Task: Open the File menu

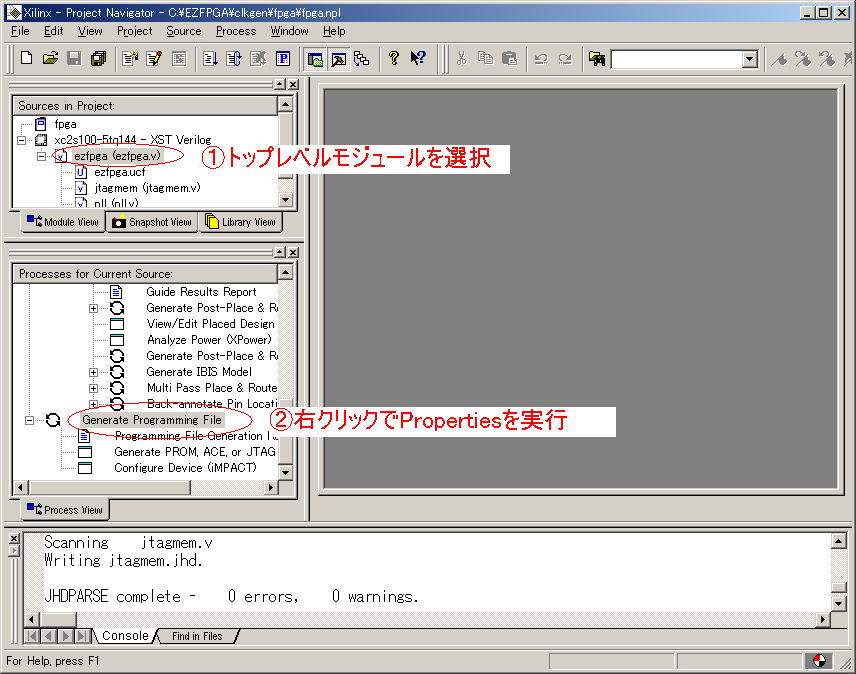Action: click(20, 31)
